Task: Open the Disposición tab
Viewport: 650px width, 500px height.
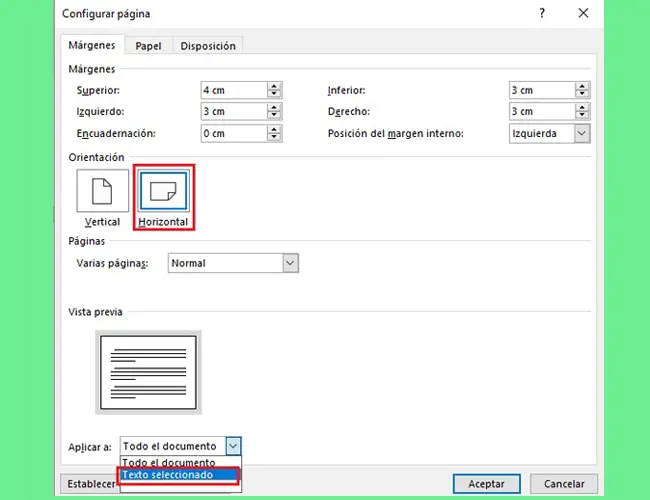Action: click(208, 46)
